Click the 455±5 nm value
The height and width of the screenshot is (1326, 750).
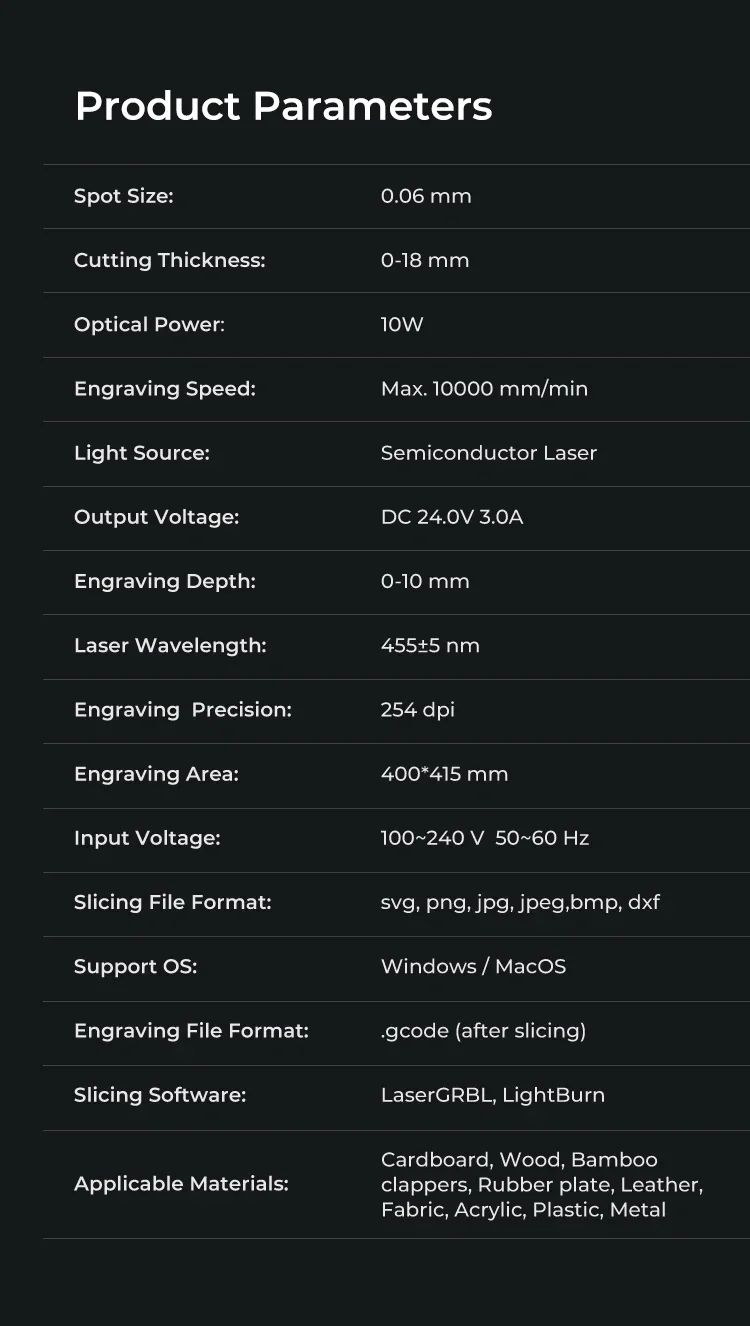coord(430,645)
